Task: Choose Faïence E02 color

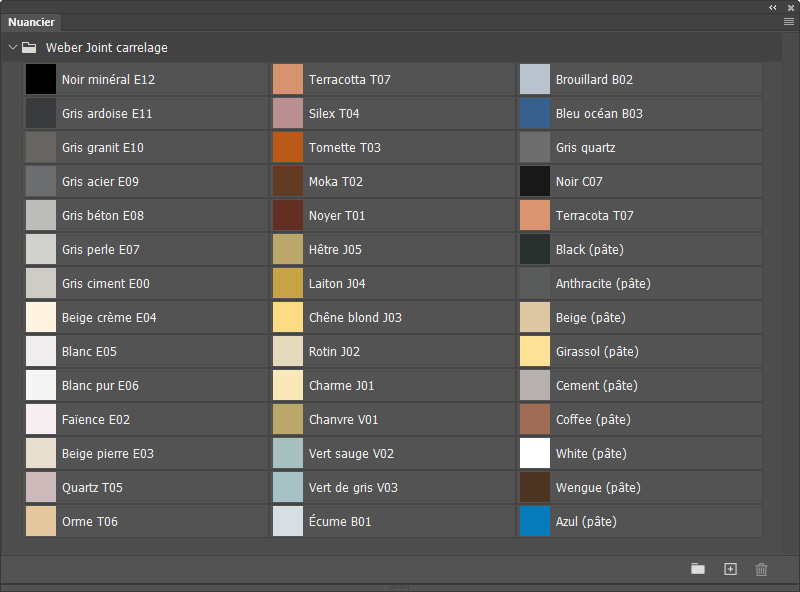Action: (41, 420)
